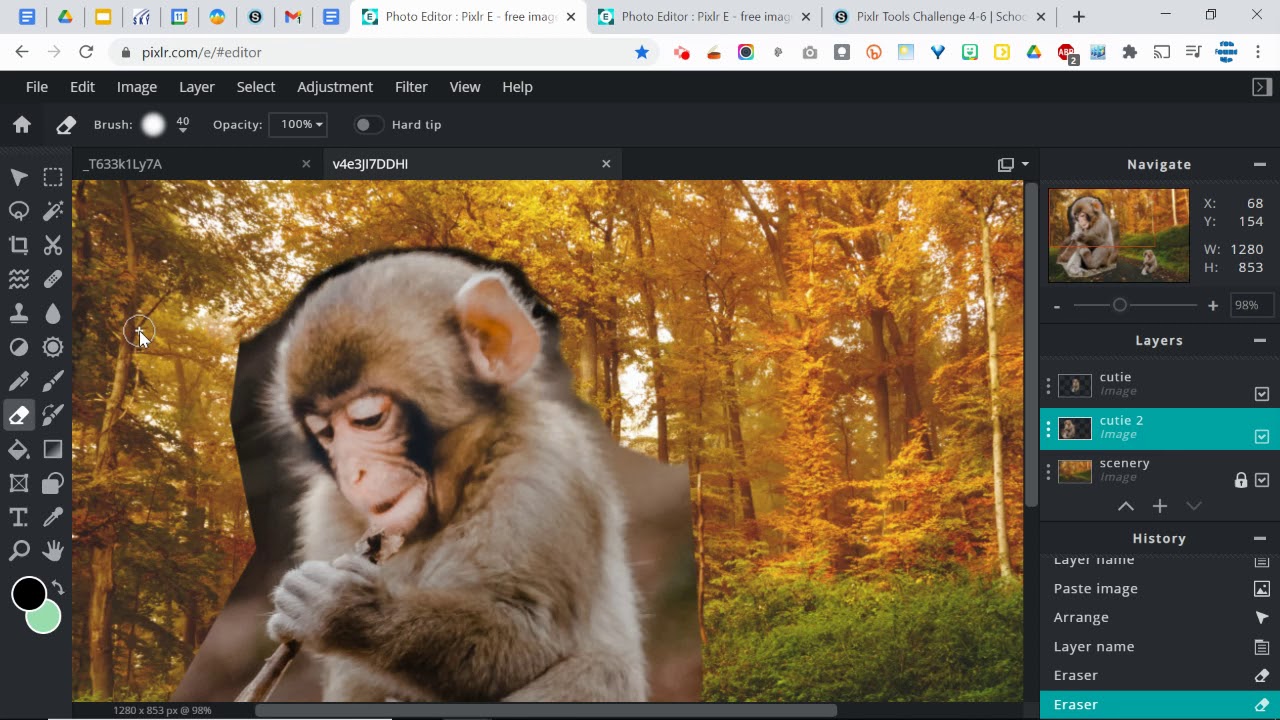Open the black foreground color swatch
Viewport: 1280px width, 720px height.
(29, 594)
